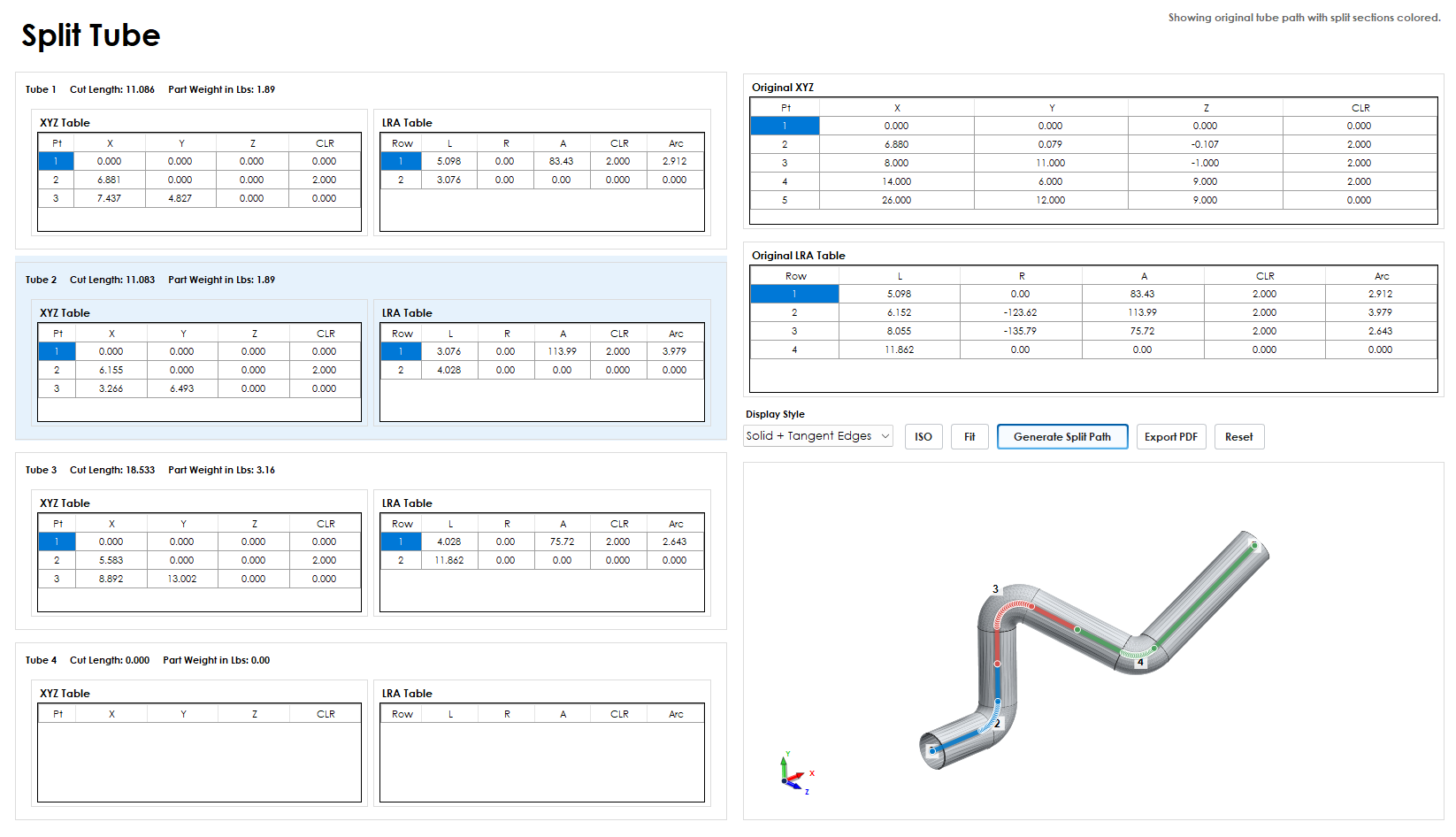The image size is (1456, 837).
Task: Click Tube 1 Cut Length 11.086 label
Action: (x=112, y=89)
